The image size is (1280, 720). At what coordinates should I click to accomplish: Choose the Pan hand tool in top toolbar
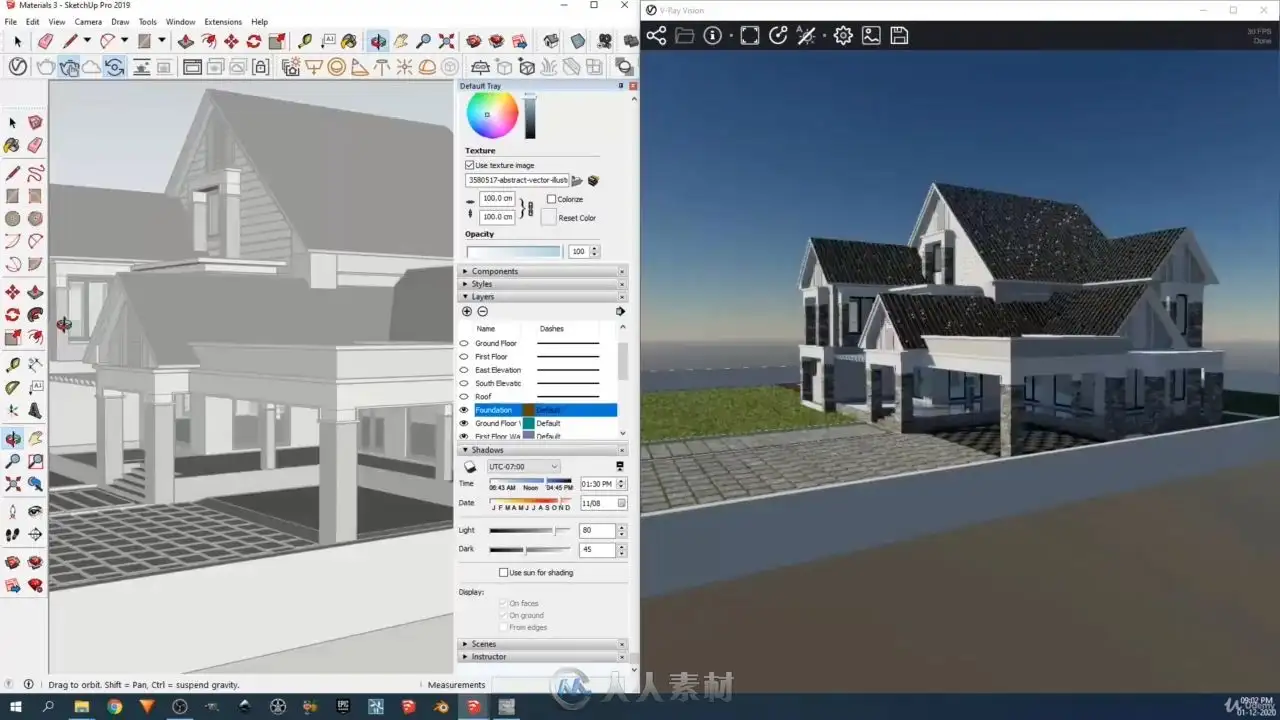click(x=401, y=41)
